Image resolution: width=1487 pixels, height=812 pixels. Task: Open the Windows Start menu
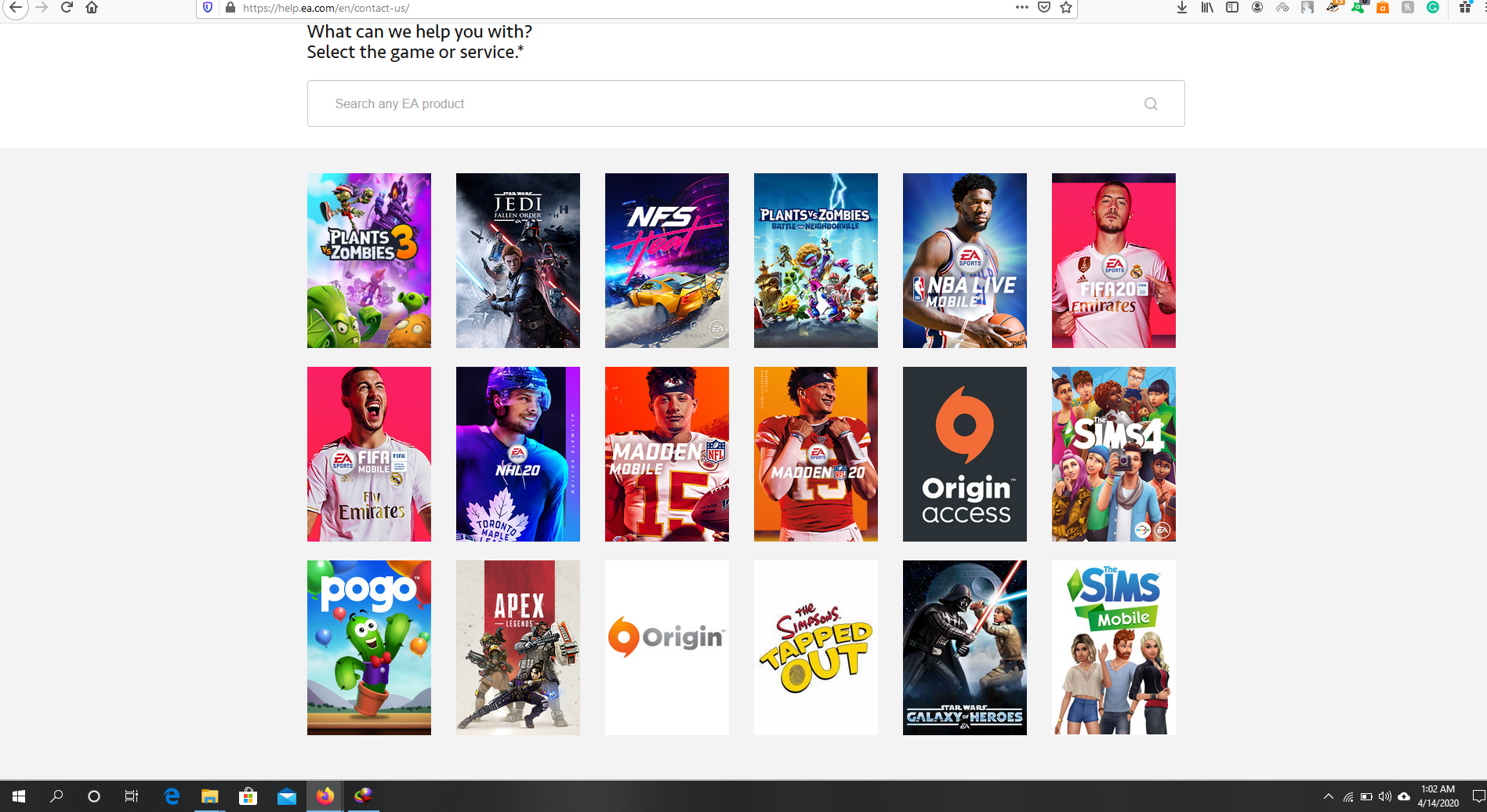point(19,796)
